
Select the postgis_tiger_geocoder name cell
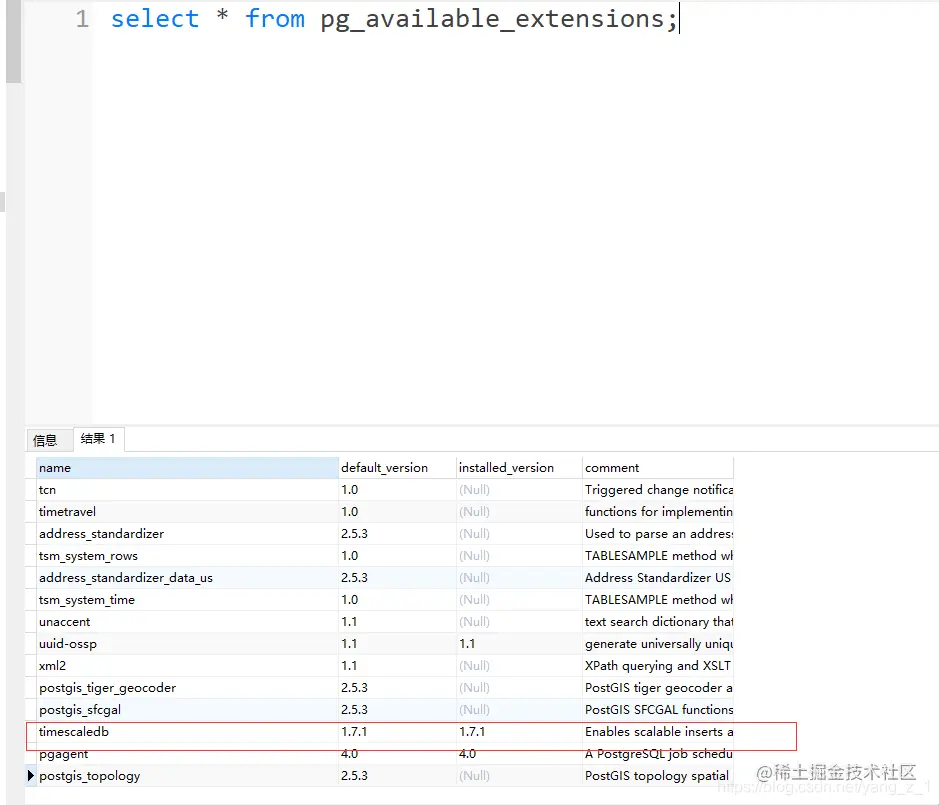click(187, 688)
